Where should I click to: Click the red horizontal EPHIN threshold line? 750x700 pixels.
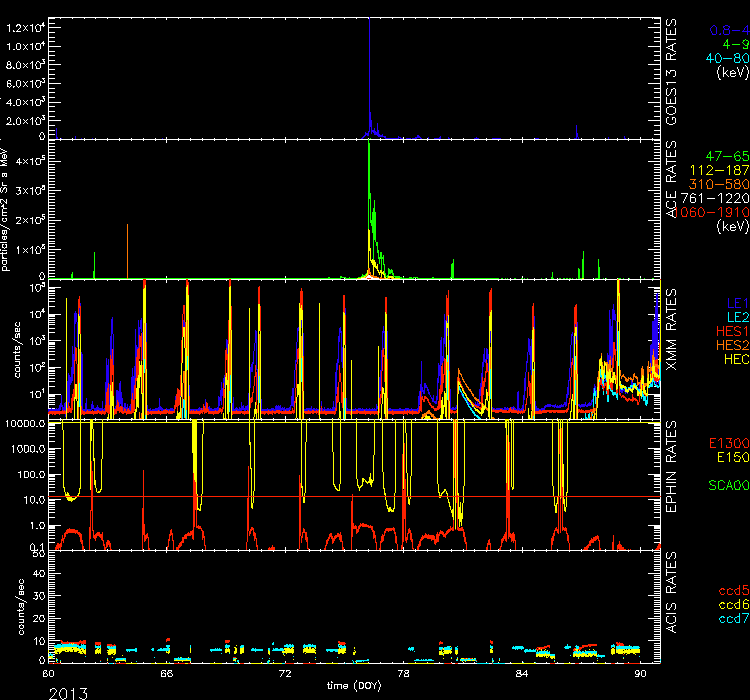(300, 497)
